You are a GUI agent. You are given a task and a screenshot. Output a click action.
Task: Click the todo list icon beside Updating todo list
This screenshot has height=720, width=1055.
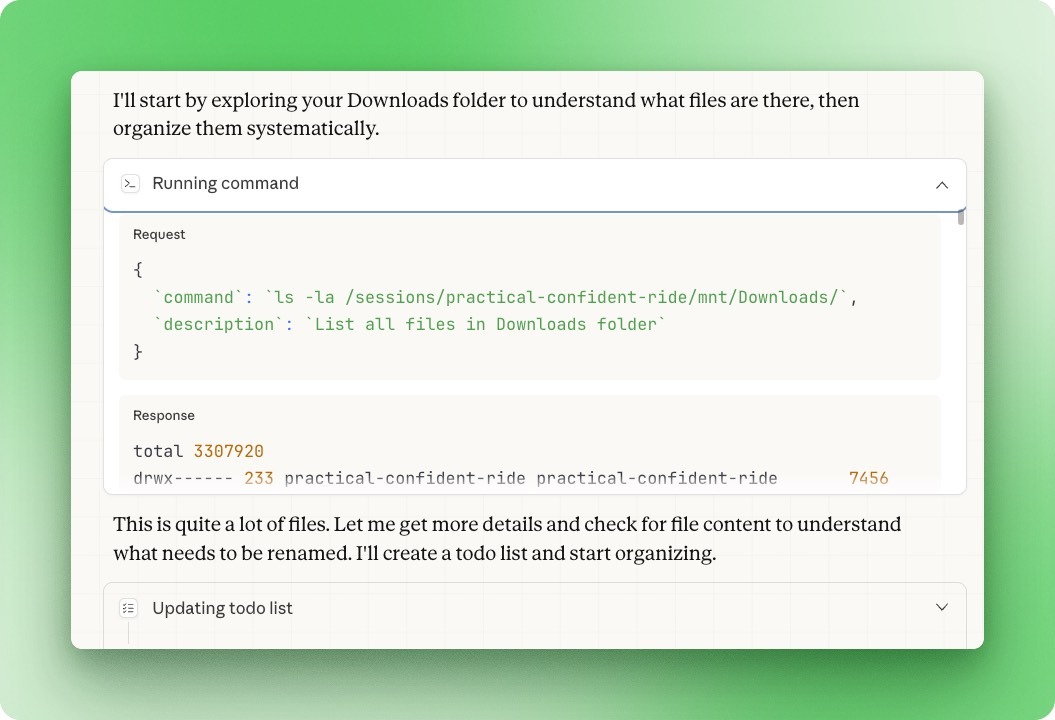(128, 607)
